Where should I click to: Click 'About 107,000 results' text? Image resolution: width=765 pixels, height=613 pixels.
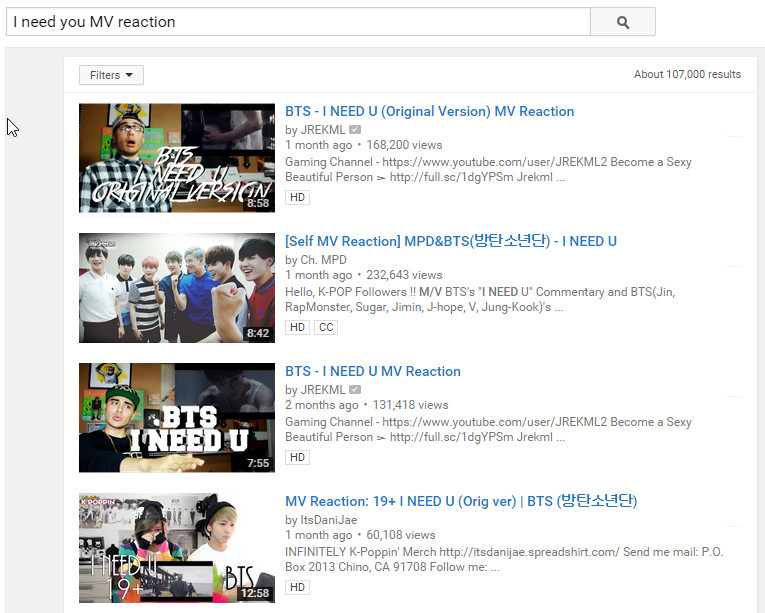click(687, 74)
